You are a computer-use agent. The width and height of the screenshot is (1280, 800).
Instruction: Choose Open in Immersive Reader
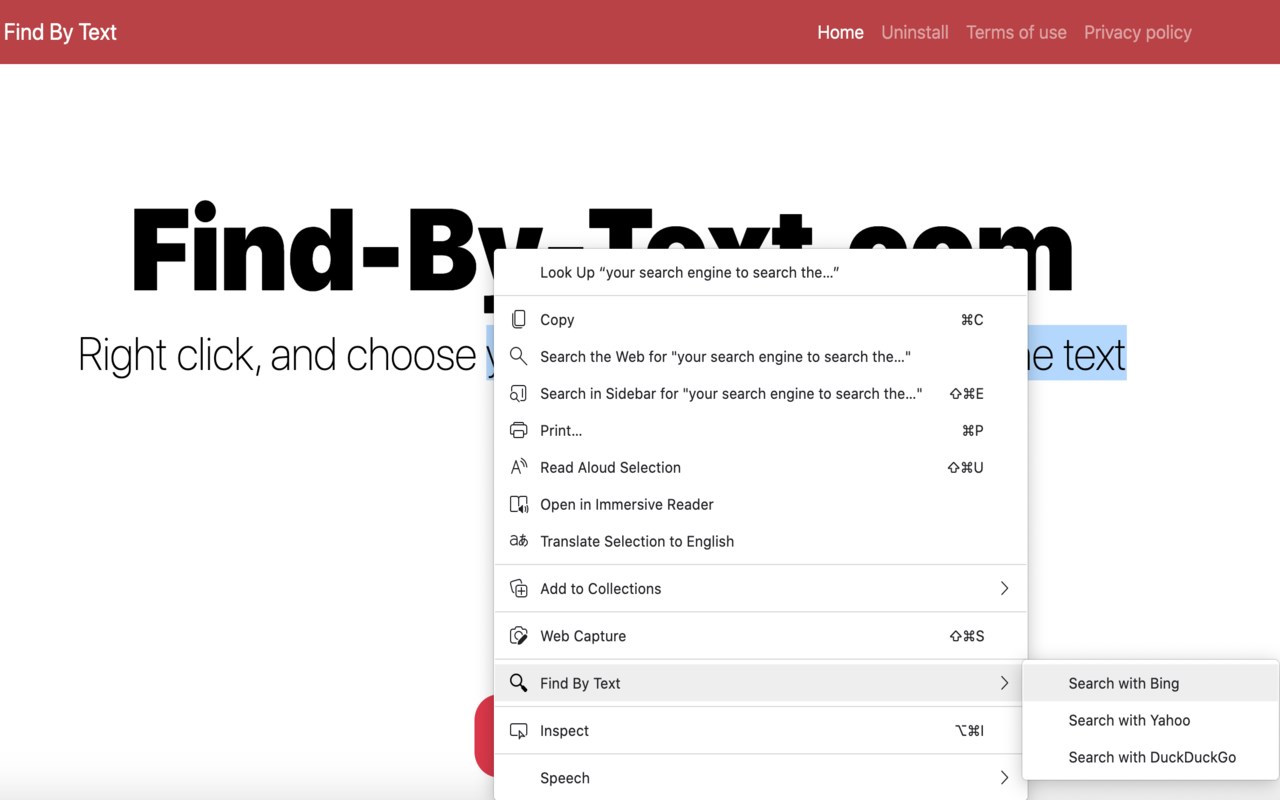pyautogui.click(x=761, y=505)
